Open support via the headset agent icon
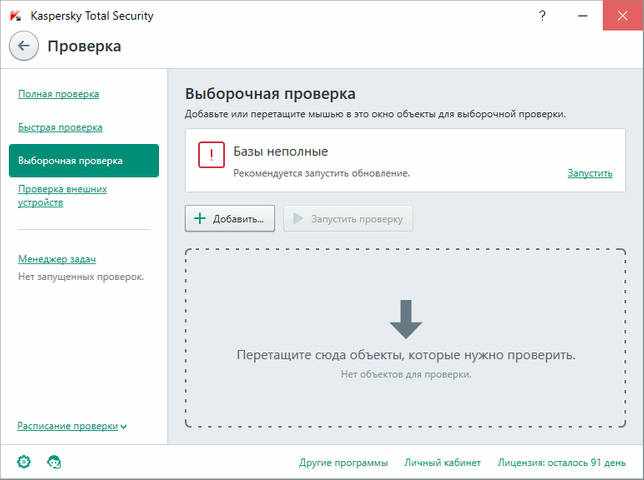Image resolution: width=644 pixels, height=480 pixels. [x=54, y=462]
